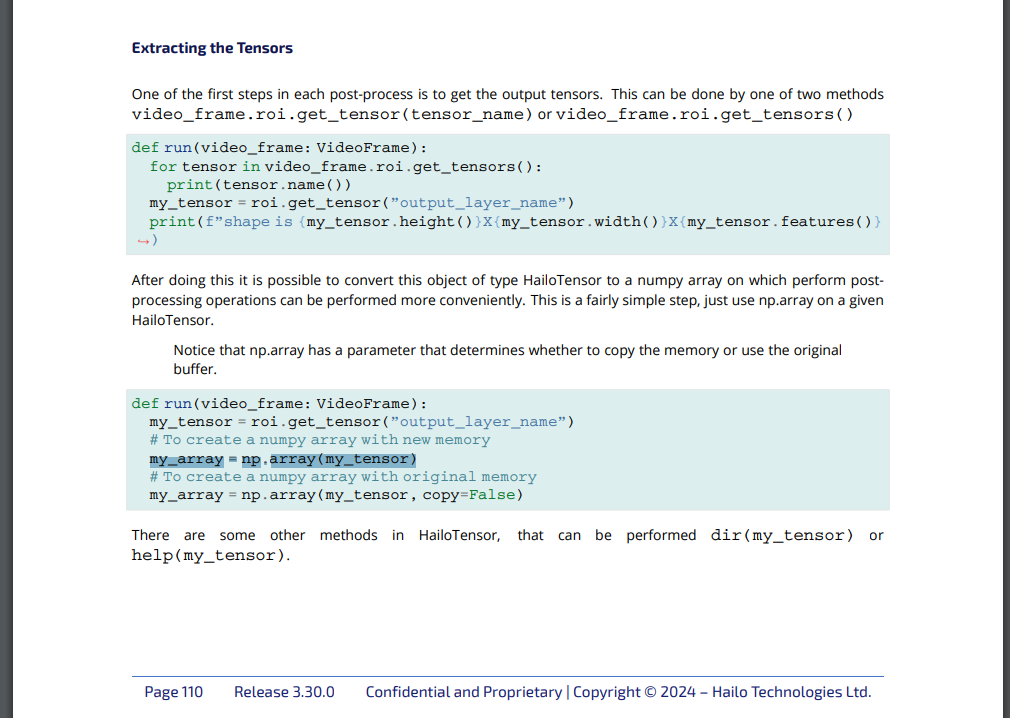This screenshot has height=718, width=1010.
Task: Click "Page 110" in the footer
Action: pos(173,692)
